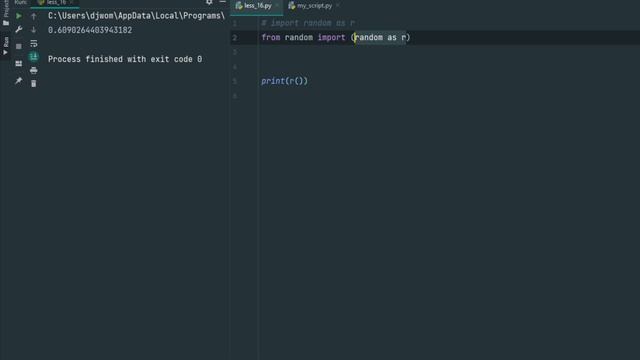Click line number 2 in gutter
Image resolution: width=640 pixels, height=360 pixels.
[x=235, y=38]
